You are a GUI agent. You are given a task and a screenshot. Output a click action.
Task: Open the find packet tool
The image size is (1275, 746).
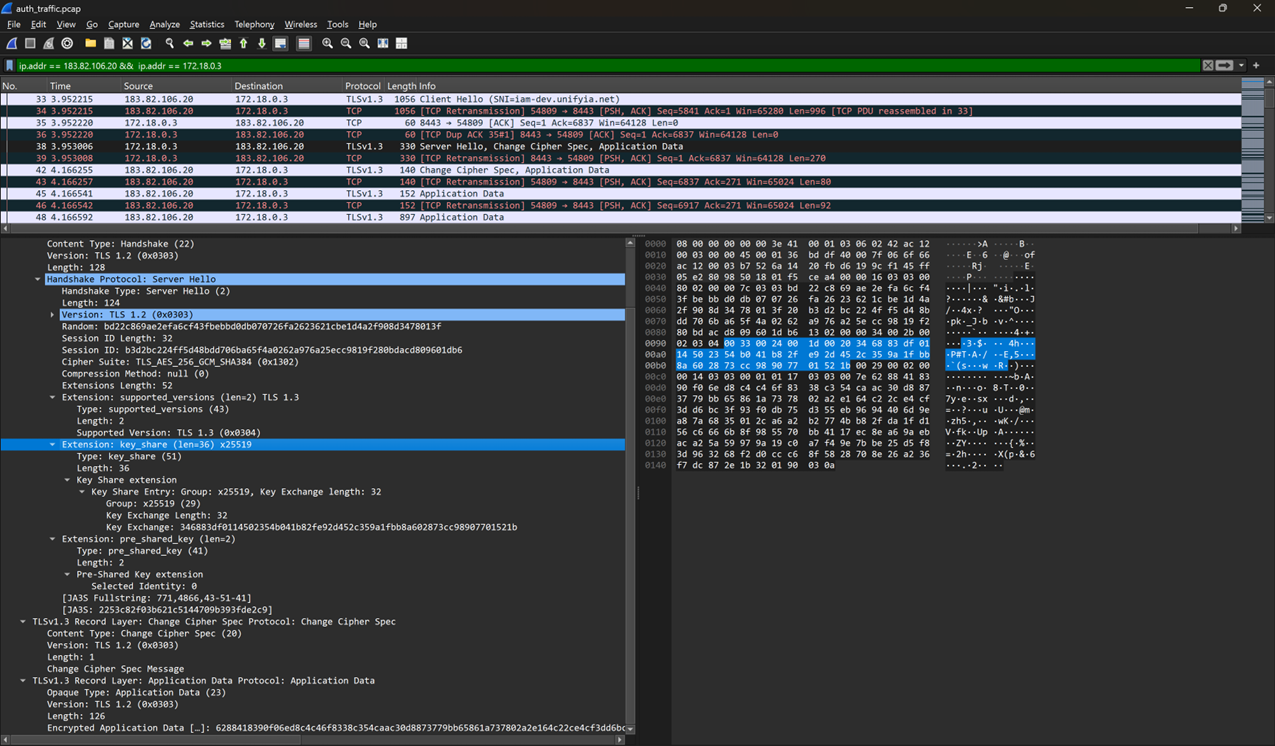[170, 43]
